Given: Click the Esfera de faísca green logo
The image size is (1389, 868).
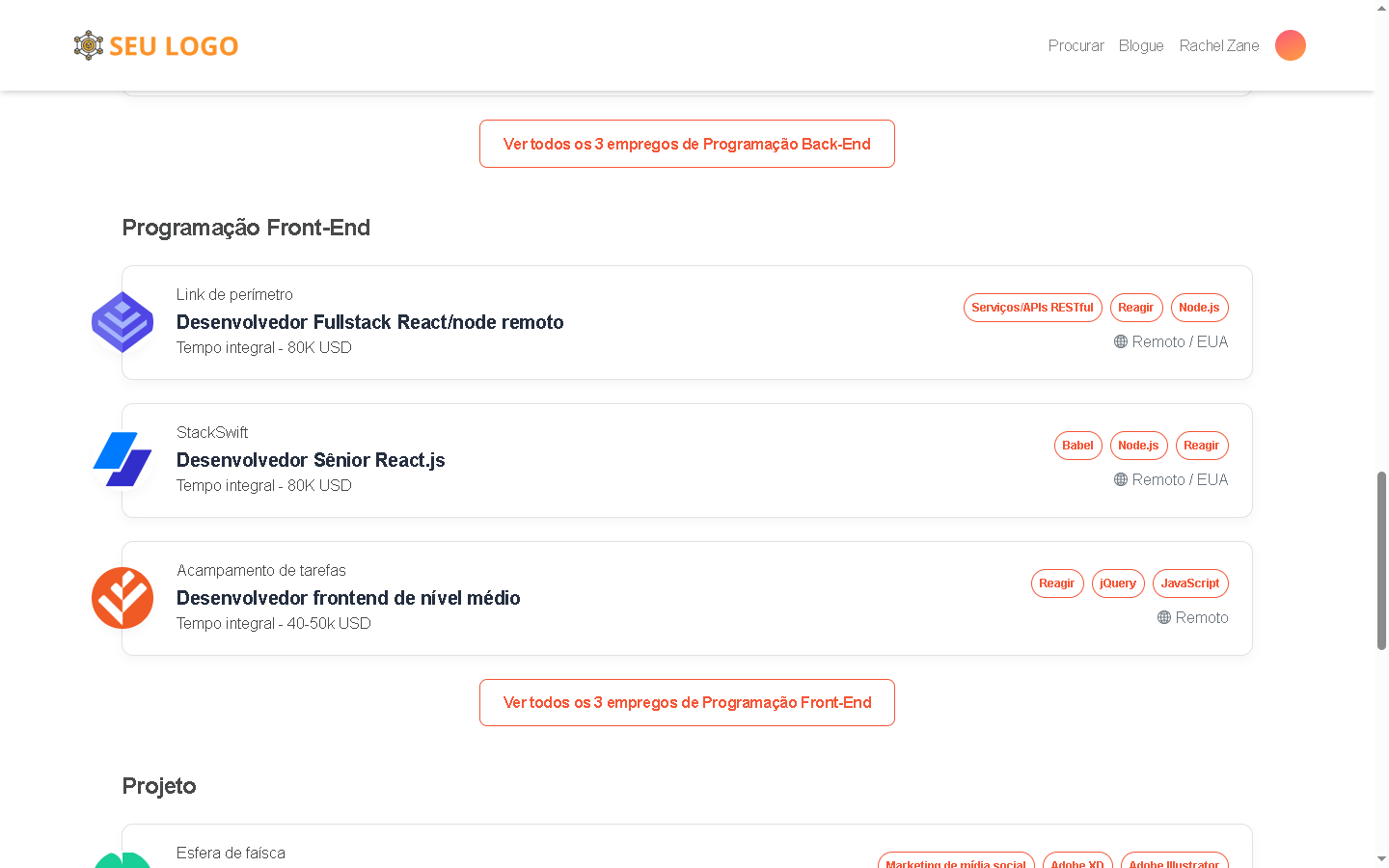Looking at the screenshot, I should pyautogui.click(x=123, y=858).
